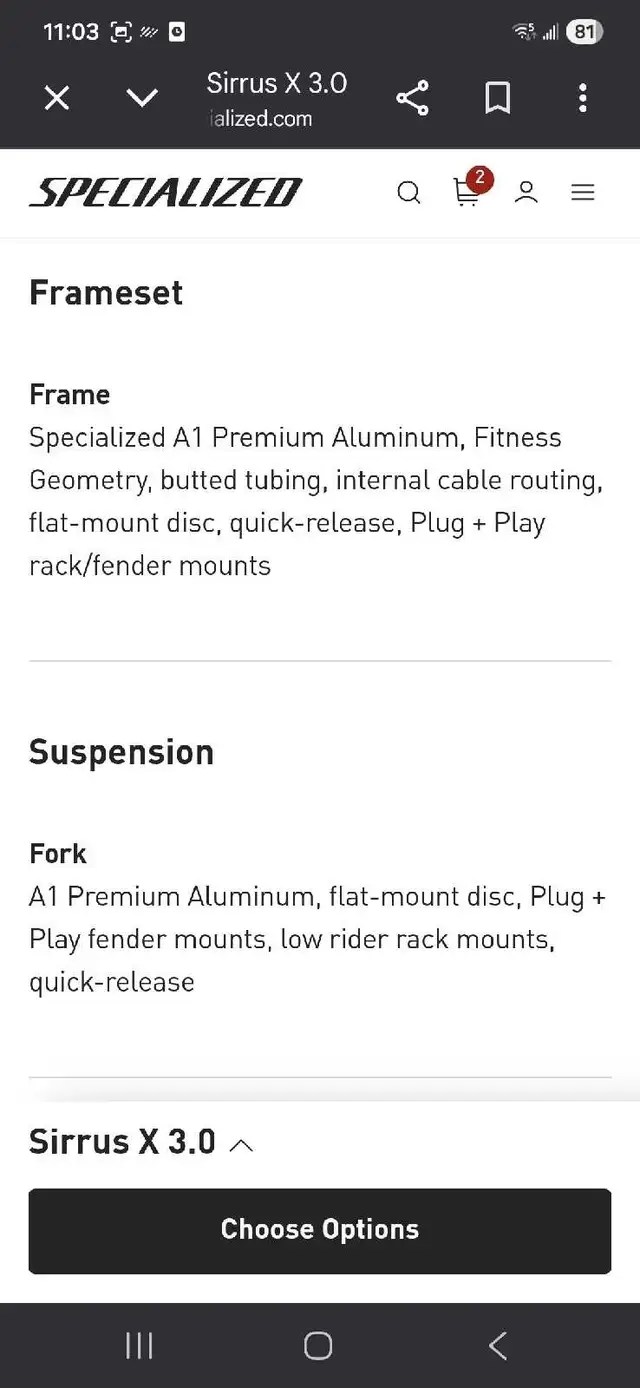Minimize the tab using the down chevron
The image size is (640, 1388).
[x=142, y=98]
